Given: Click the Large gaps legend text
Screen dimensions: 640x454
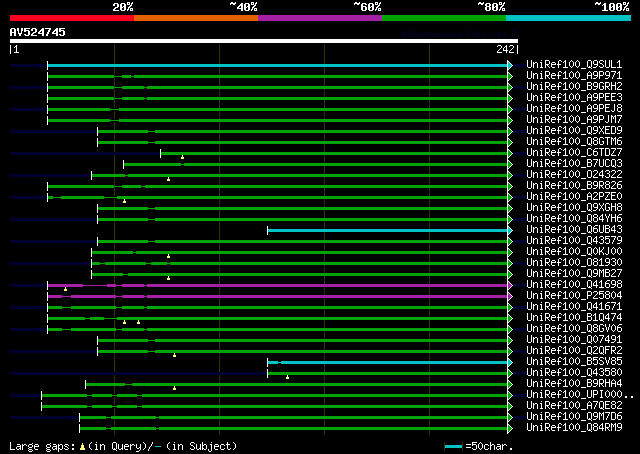Looking at the screenshot, I should pyautogui.click(x=123, y=446).
